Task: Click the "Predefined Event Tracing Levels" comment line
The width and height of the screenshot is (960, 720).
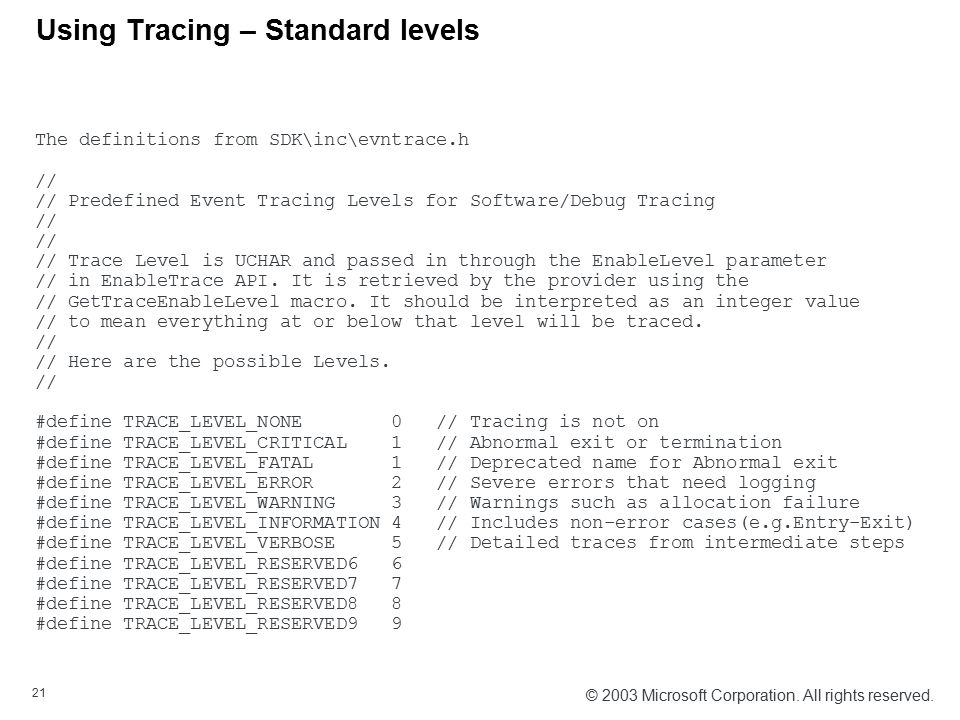Action: 375,201
